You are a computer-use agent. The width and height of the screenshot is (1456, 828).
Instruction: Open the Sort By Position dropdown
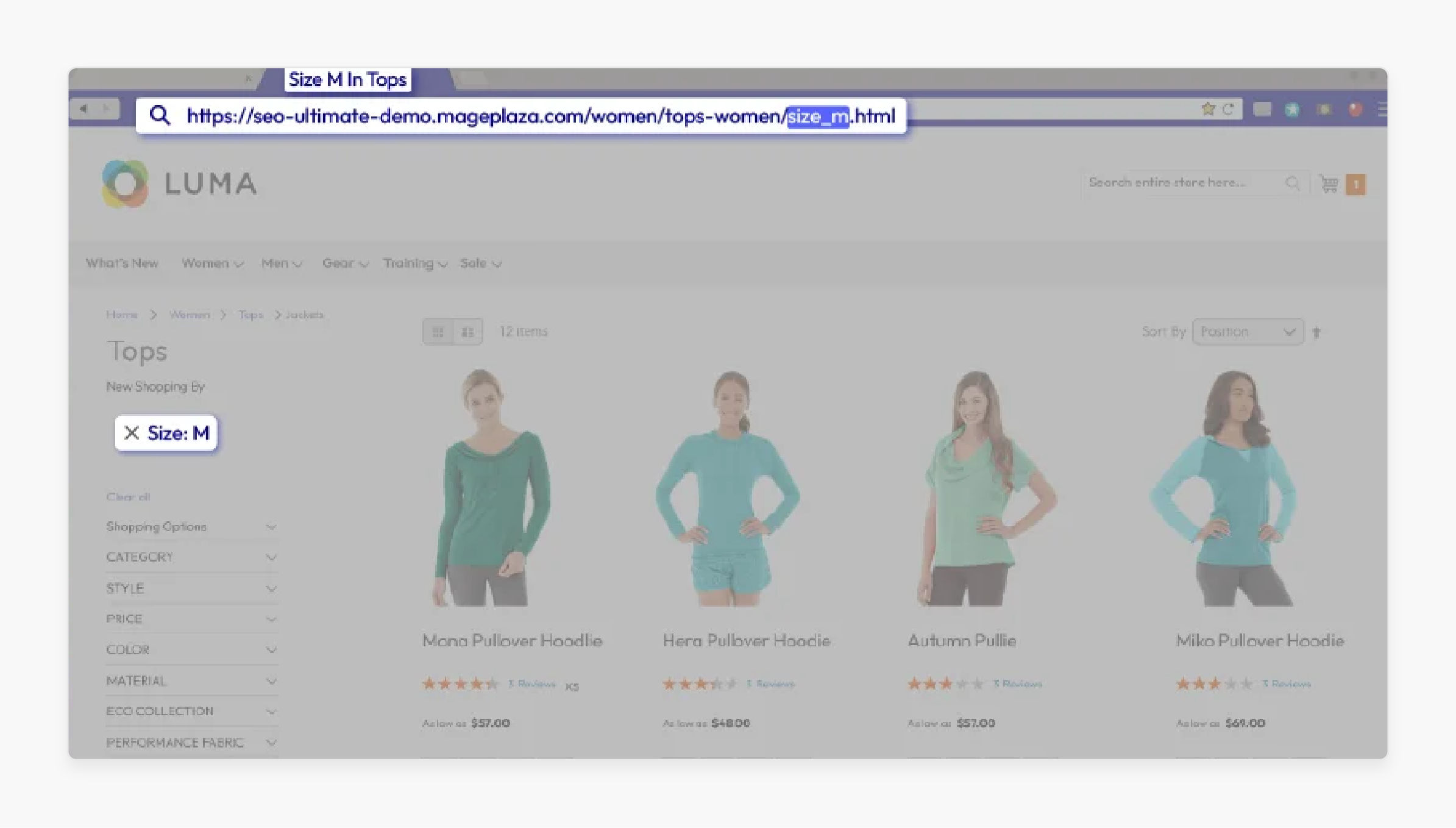point(1247,331)
